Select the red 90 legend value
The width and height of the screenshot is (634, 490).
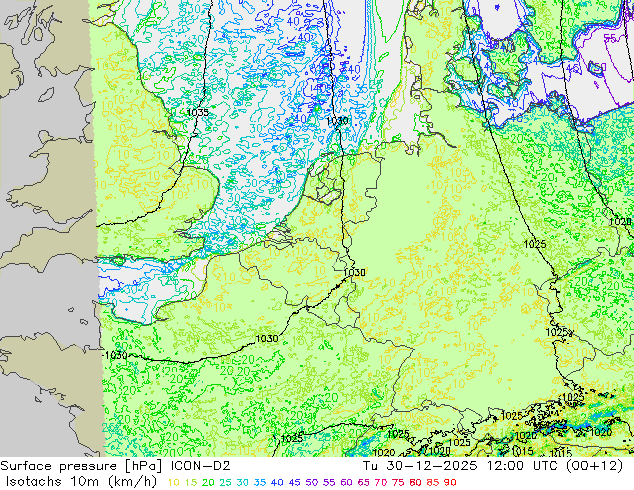(x=450, y=483)
